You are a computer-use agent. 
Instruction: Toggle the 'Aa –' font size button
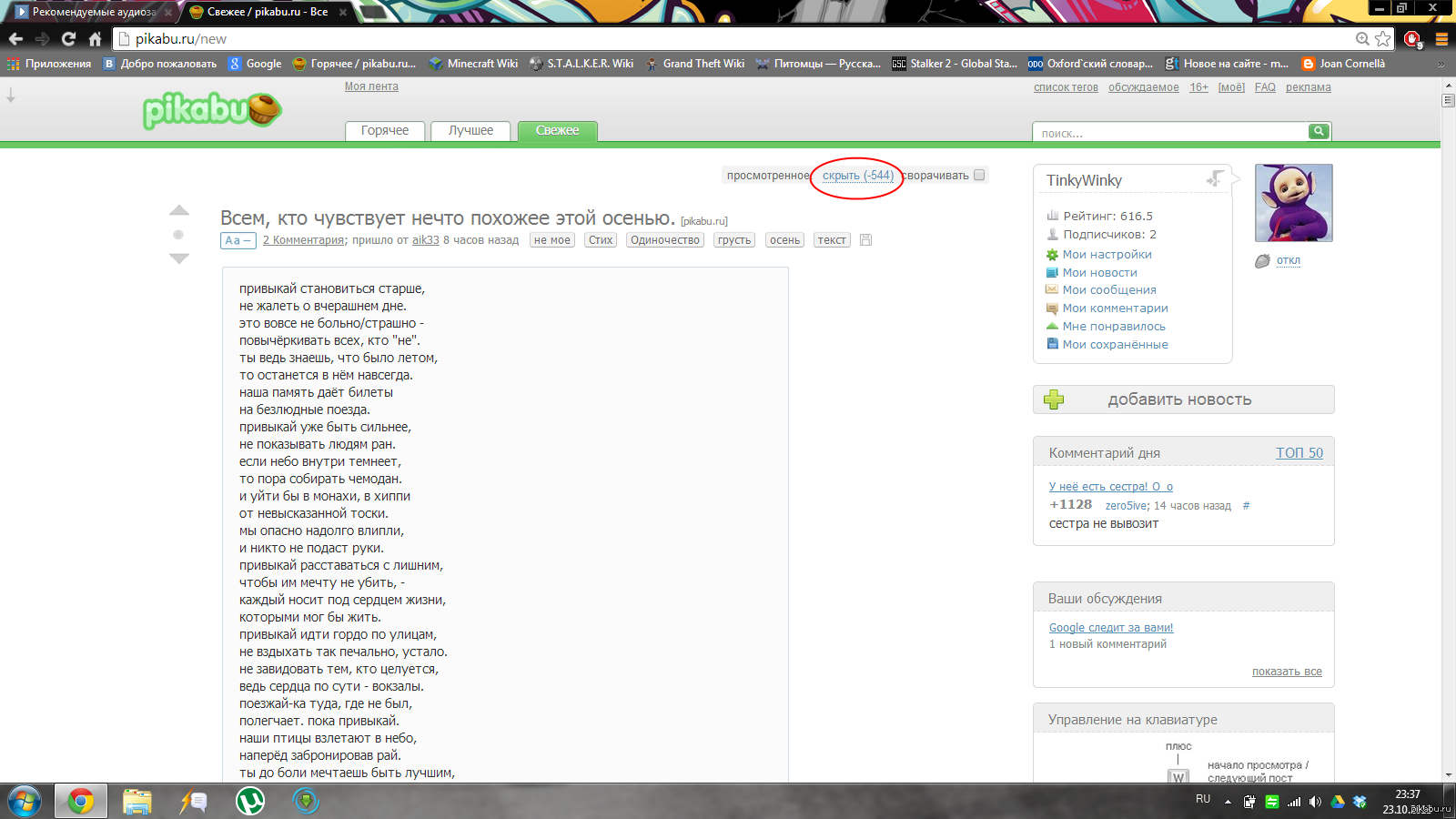238,240
